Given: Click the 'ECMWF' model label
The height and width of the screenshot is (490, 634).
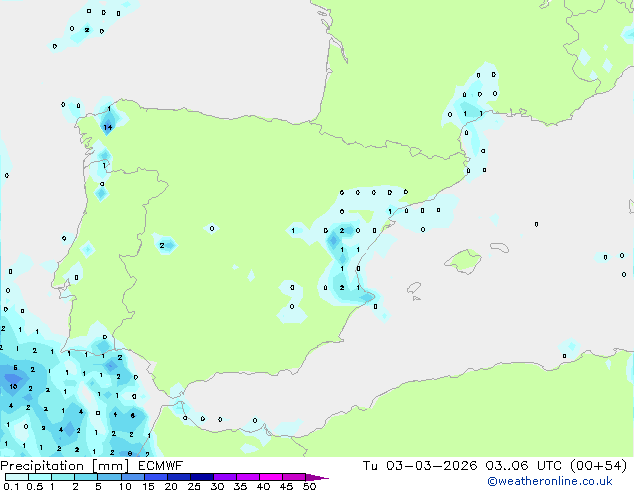Looking at the screenshot, I should click(160, 466).
